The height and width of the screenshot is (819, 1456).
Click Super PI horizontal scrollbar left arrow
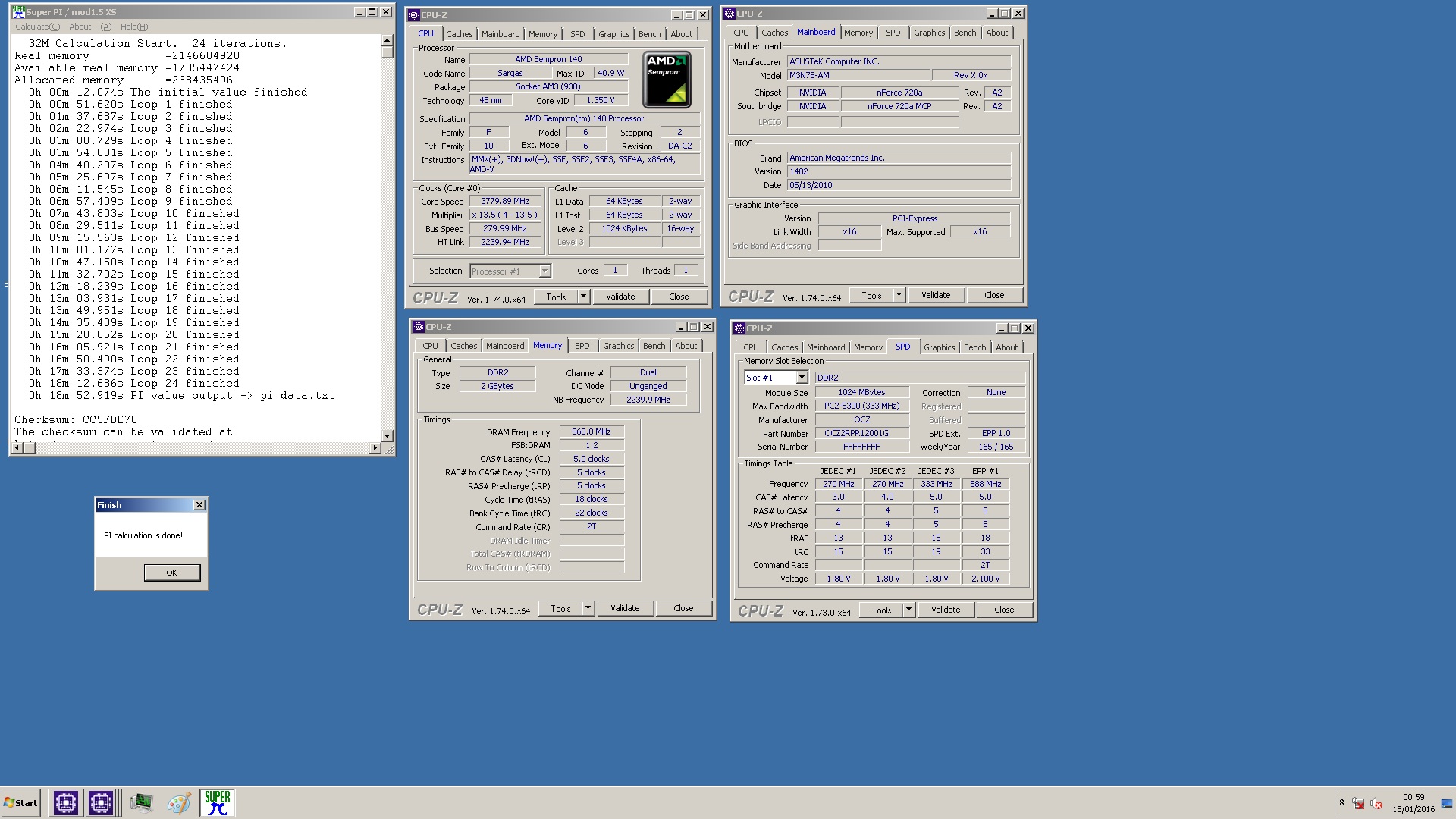(19, 448)
